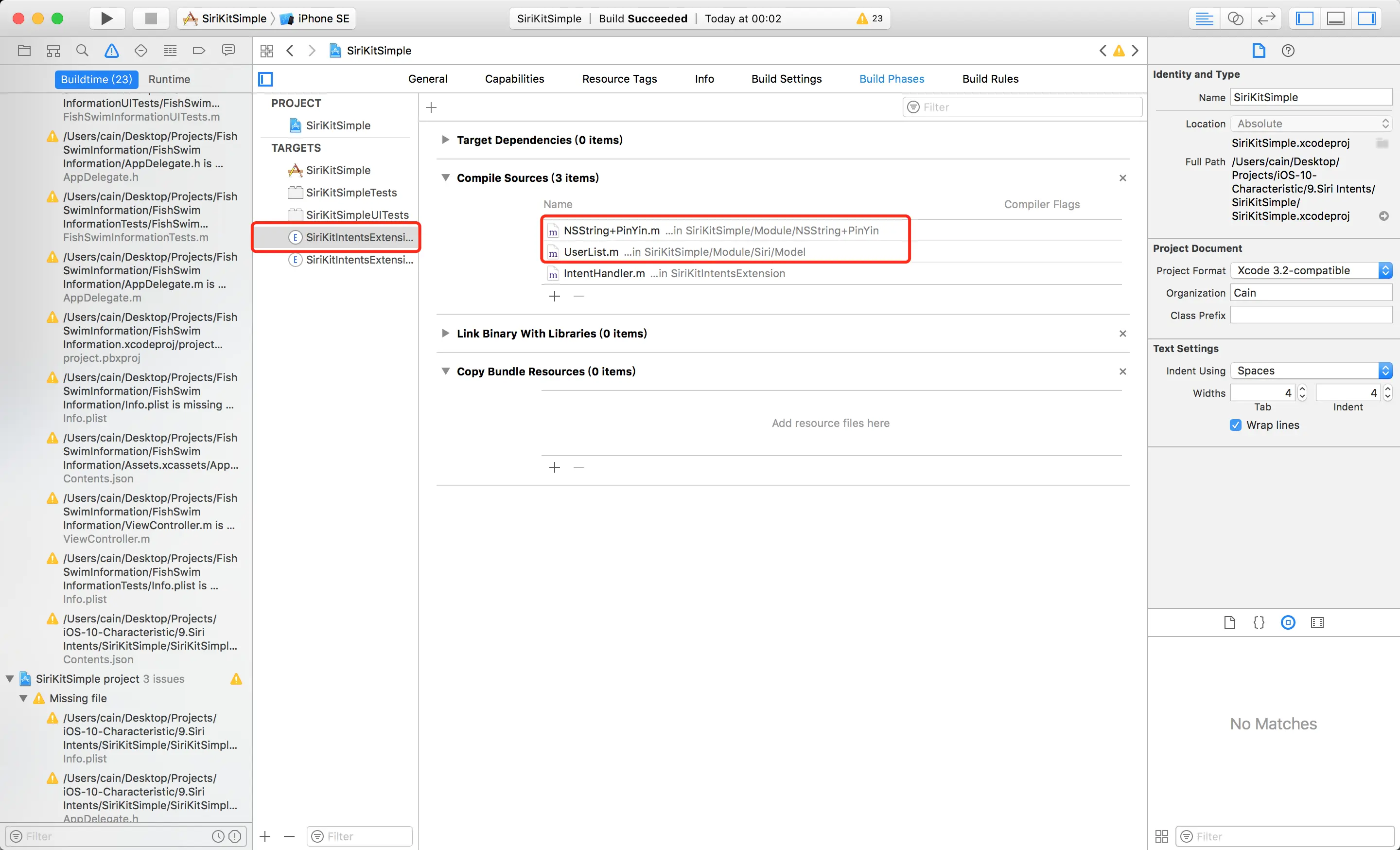Viewport: 1400px width, 850px height.
Task: Click the Stop button in toolbar
Action: [x=151, y=18]
